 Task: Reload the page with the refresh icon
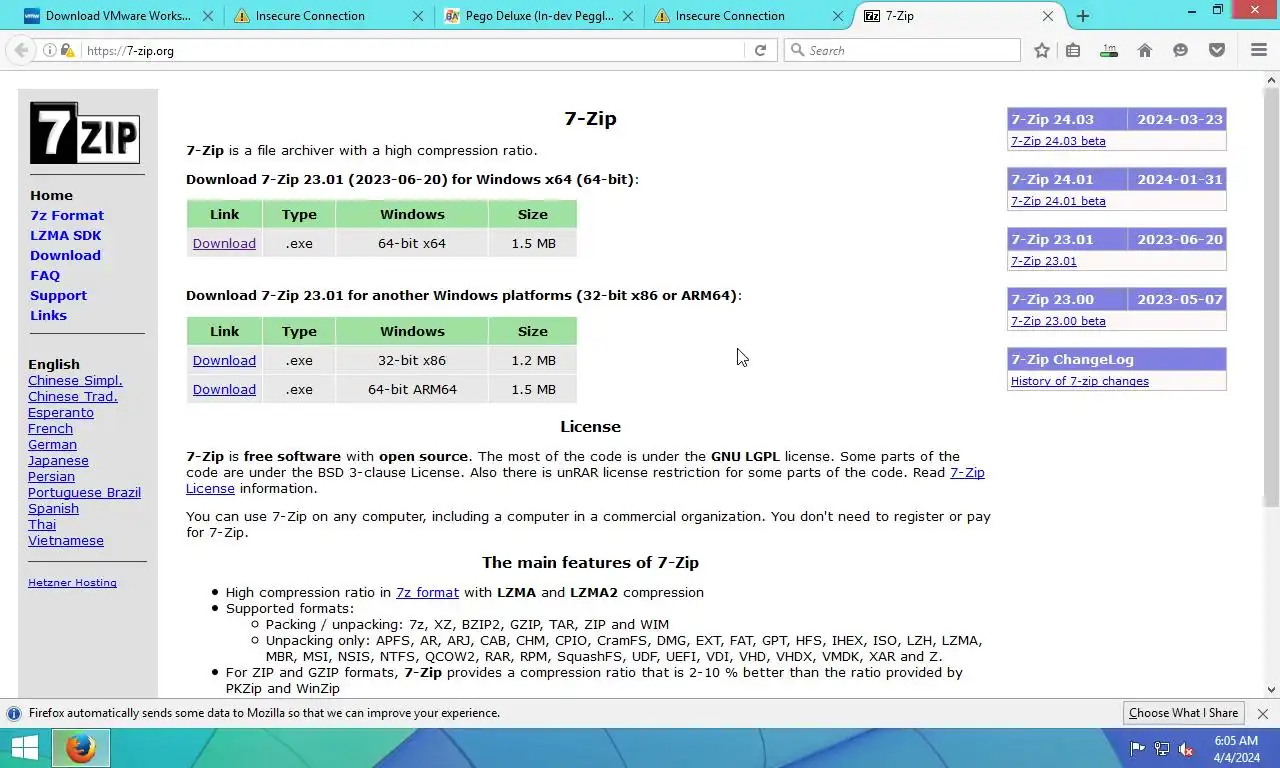click(760, 50)
